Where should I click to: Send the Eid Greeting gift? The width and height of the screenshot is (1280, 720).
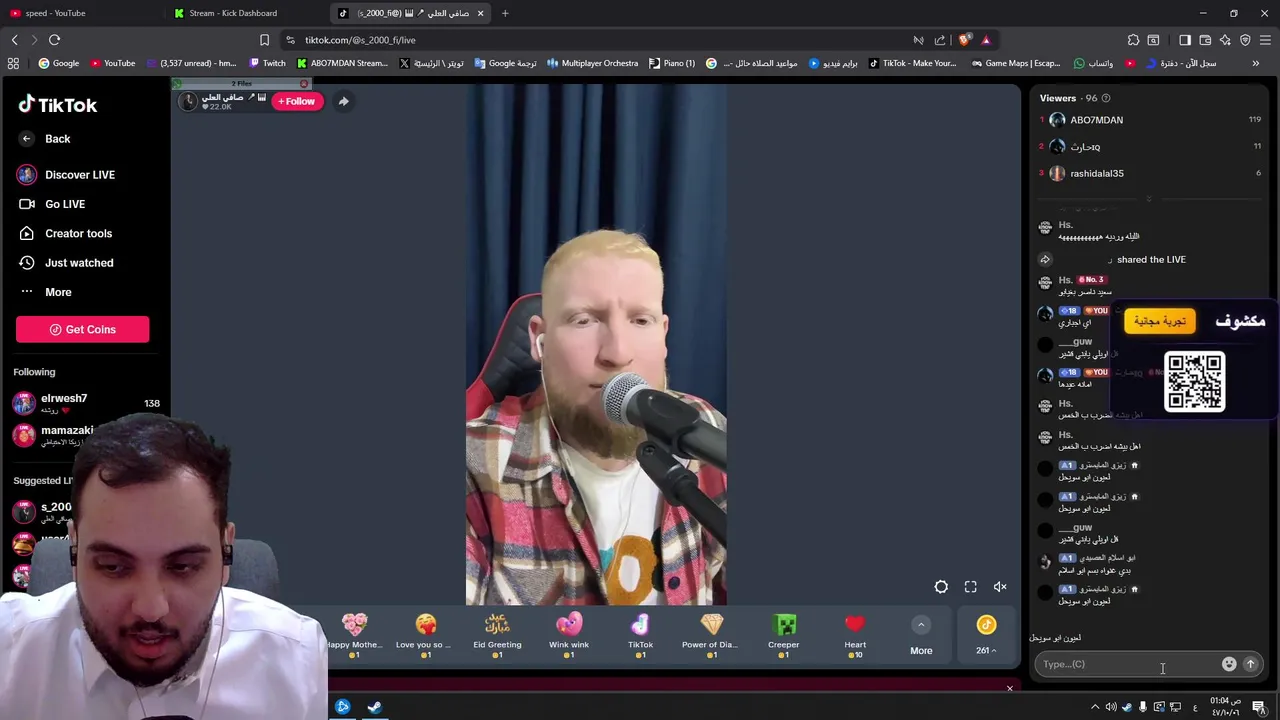coord(497,636)
